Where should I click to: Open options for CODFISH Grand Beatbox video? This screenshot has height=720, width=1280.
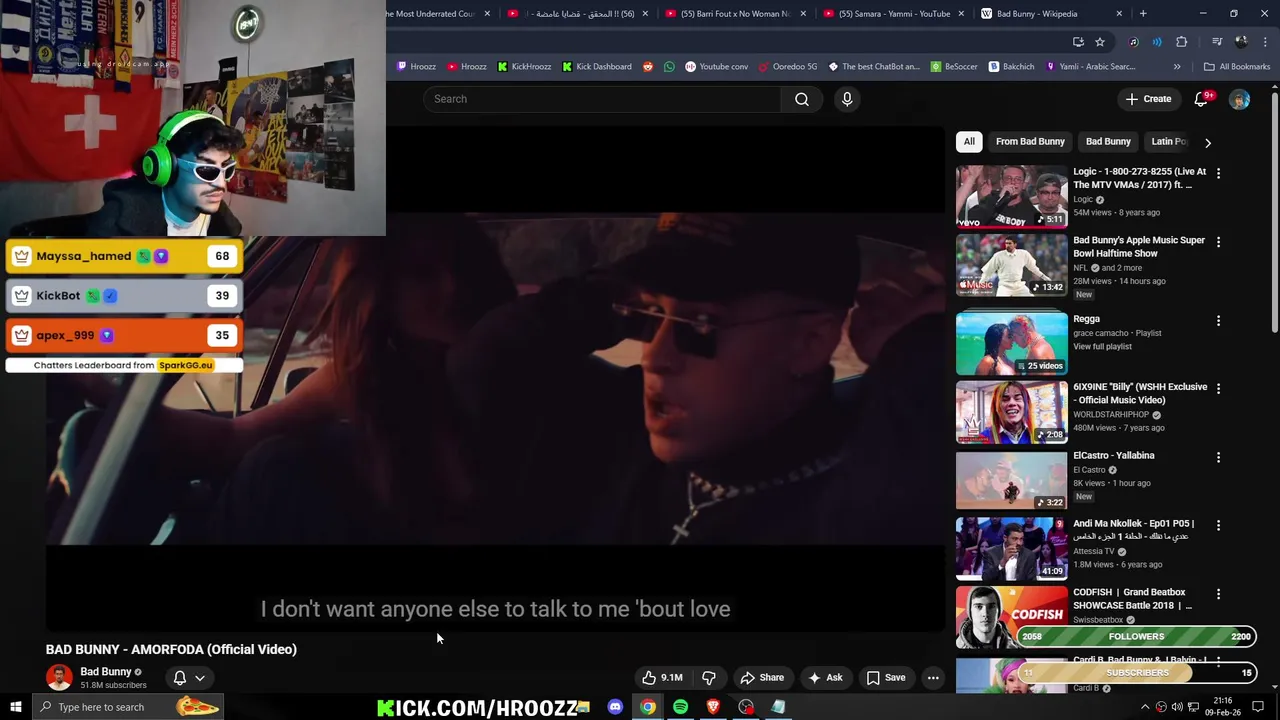(x=1218, y=594)
